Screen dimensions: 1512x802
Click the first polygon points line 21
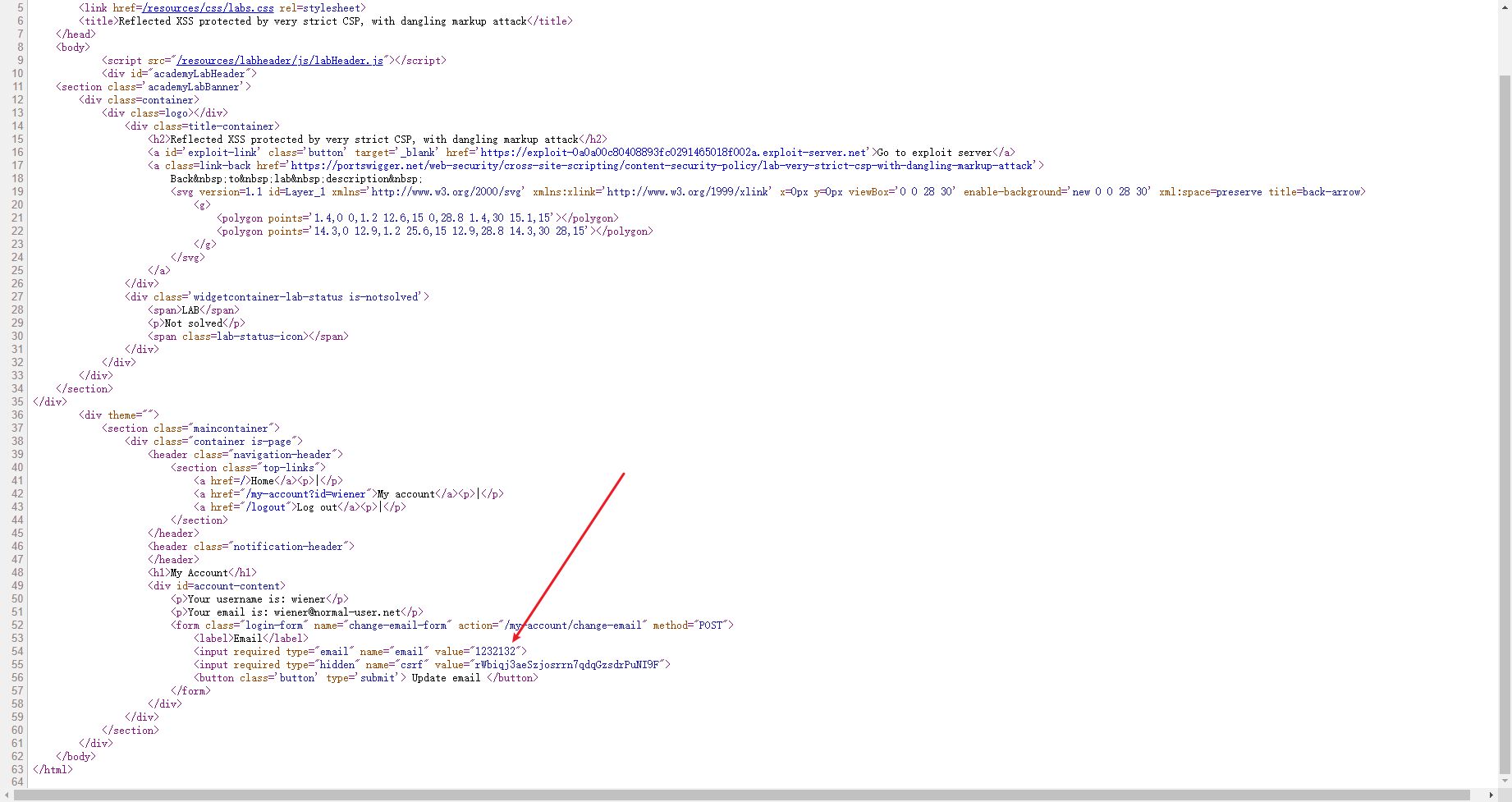click(x=418, y=218)
